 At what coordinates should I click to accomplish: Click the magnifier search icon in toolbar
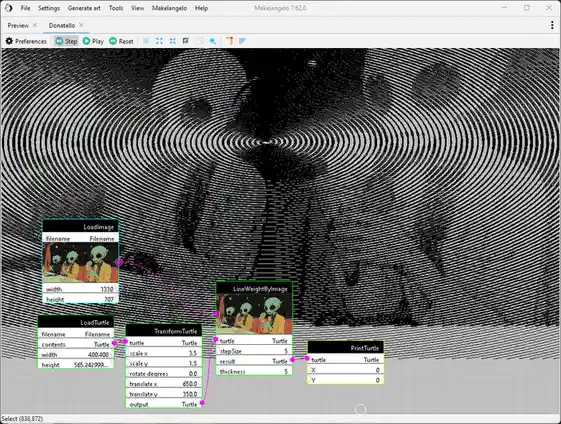[213, 41]
